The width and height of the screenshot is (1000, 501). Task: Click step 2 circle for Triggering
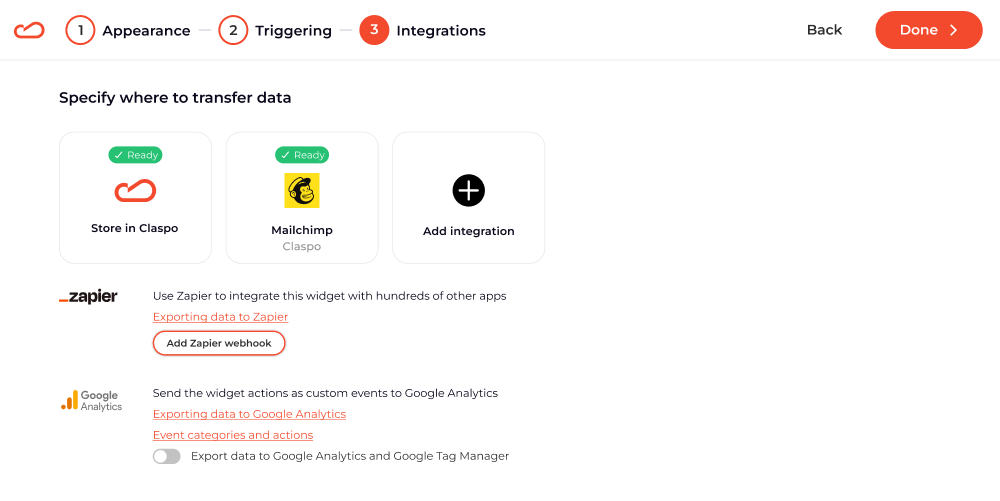click(x=233, y=30)
